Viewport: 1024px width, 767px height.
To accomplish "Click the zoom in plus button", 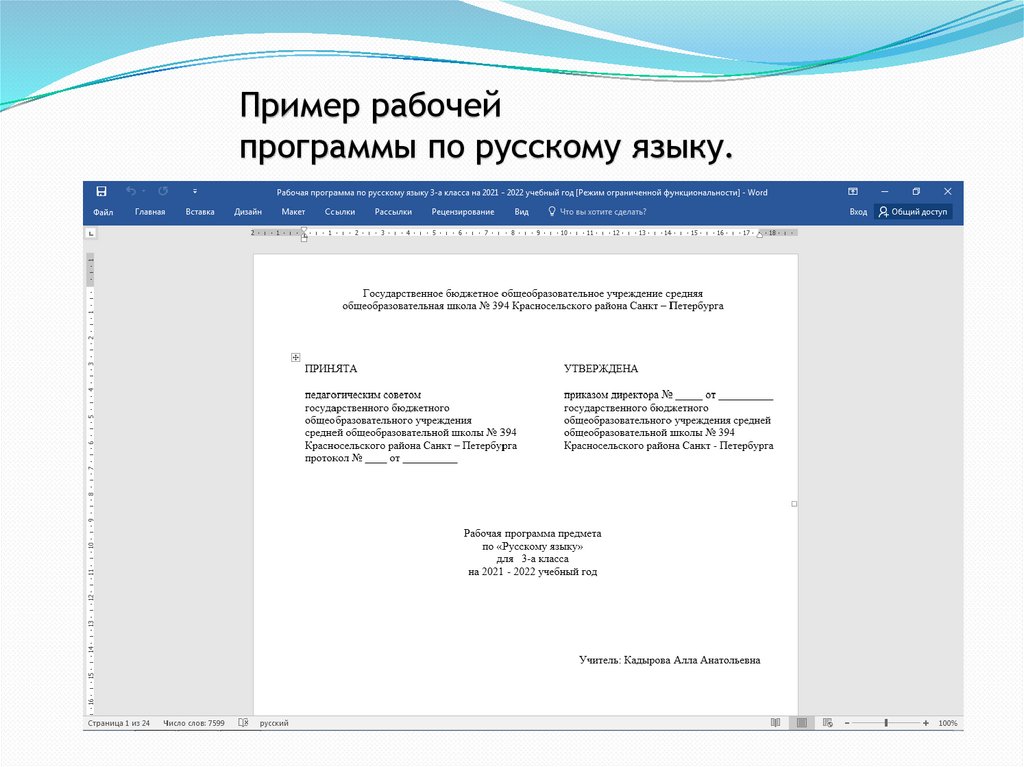I will point(926,723).
